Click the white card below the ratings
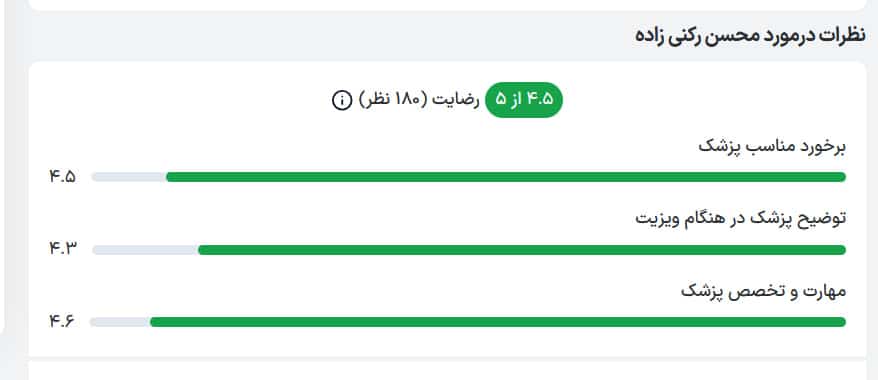This screenshot has height=380, width=878. click(x=447, y=370)
